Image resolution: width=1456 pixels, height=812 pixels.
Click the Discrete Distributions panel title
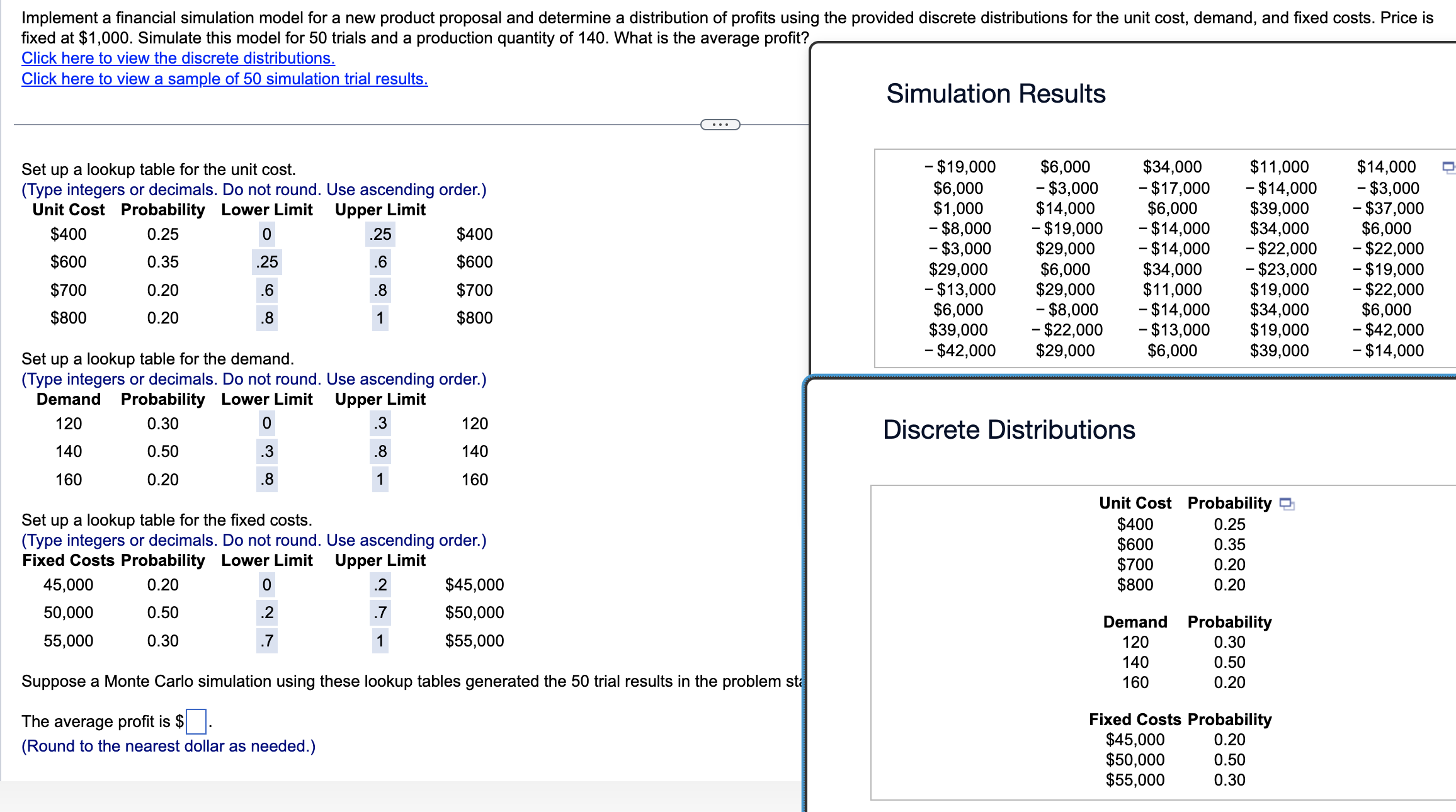pyautogui.click(x=1009, y=429)
